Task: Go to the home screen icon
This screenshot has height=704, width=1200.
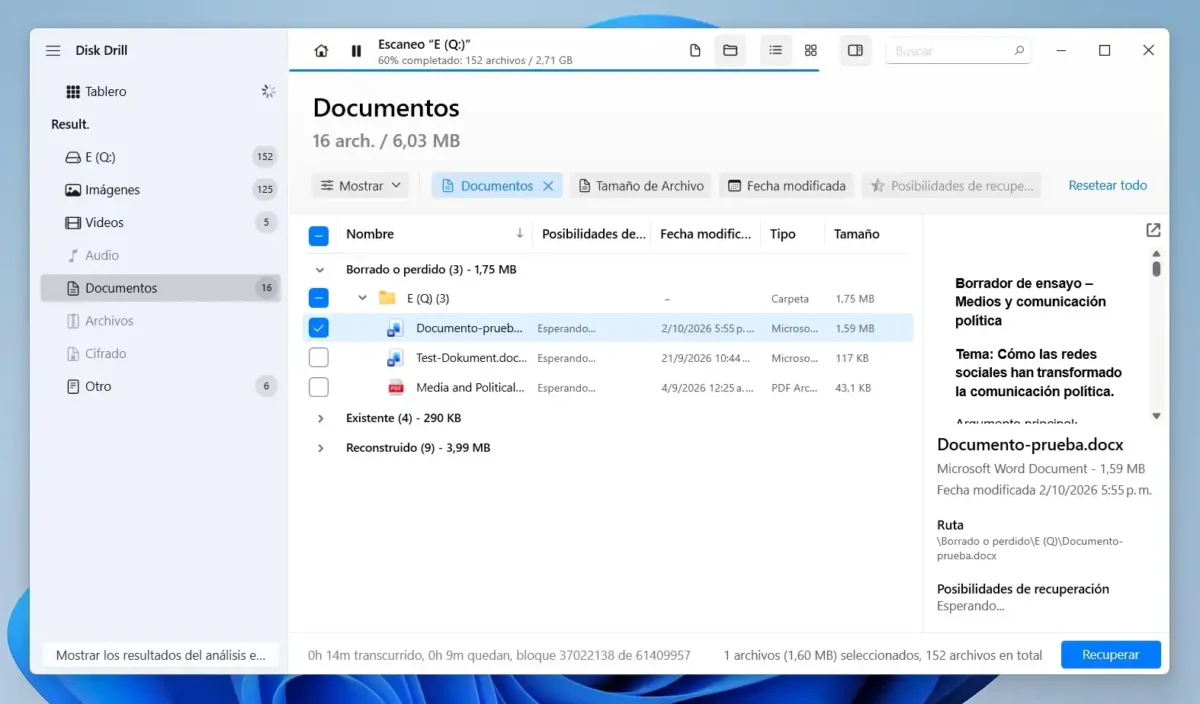Action: 321,51
